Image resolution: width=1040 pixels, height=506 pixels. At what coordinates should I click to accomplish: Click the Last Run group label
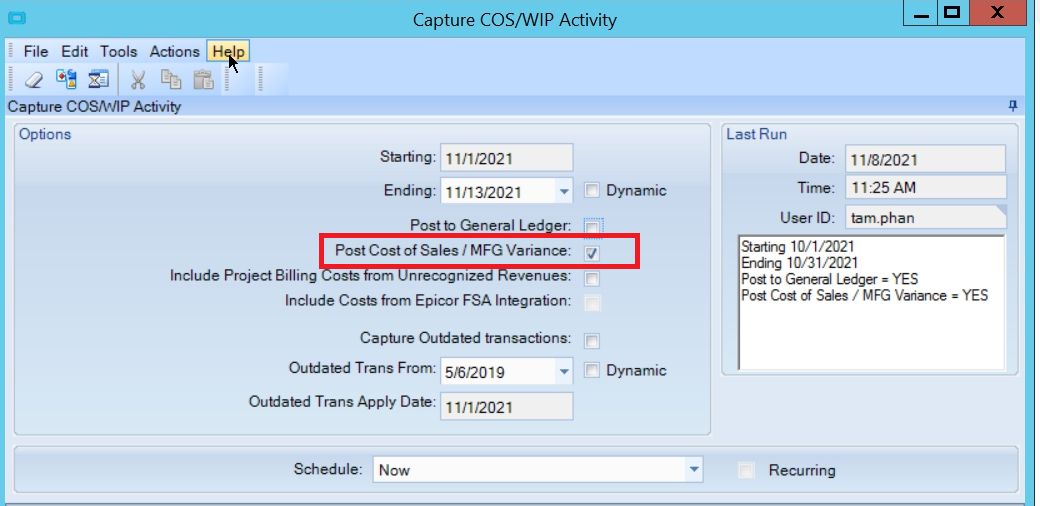click(757, 134)
